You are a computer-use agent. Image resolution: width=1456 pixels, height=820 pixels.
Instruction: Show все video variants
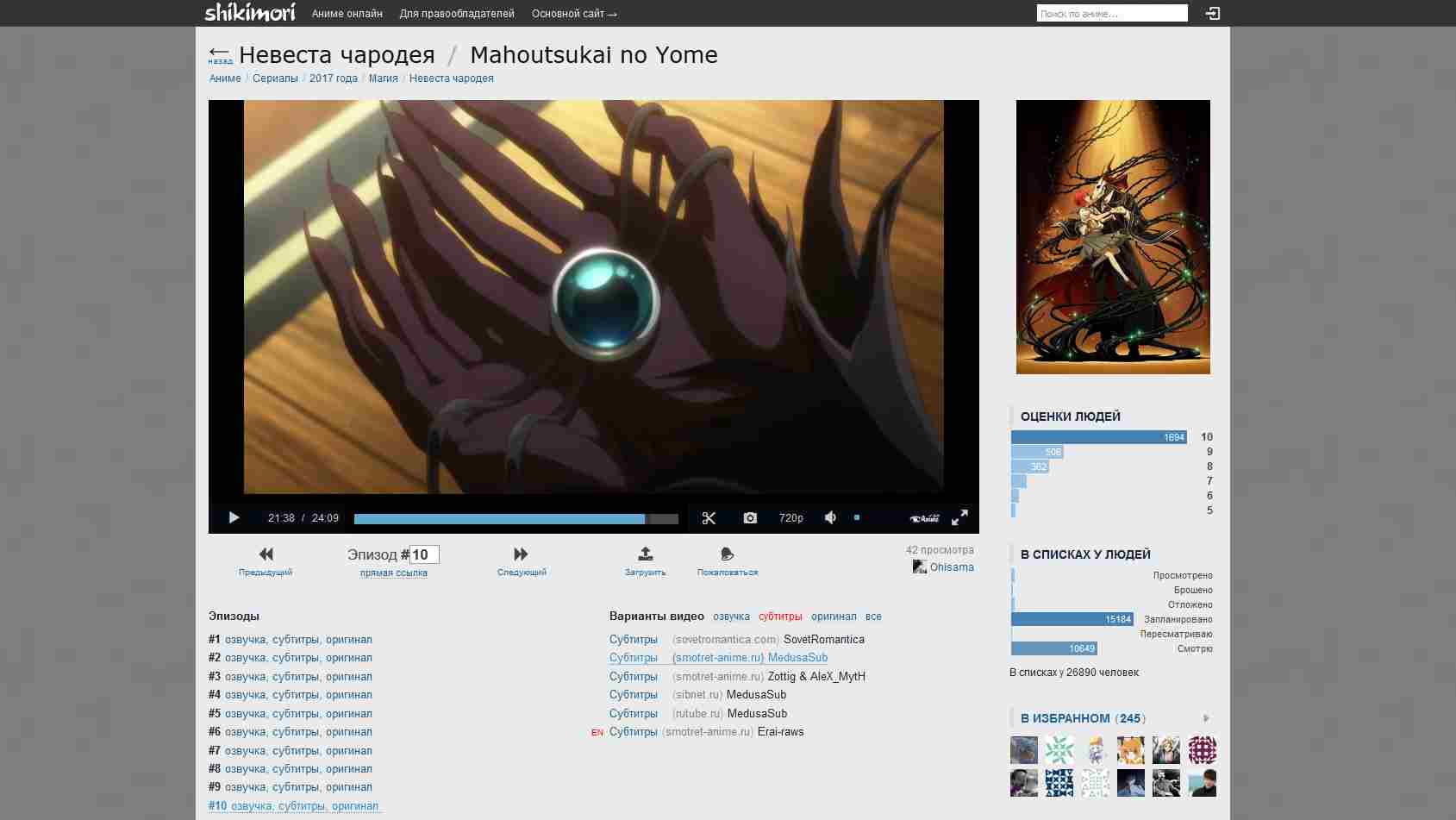[x=873, y=617]
